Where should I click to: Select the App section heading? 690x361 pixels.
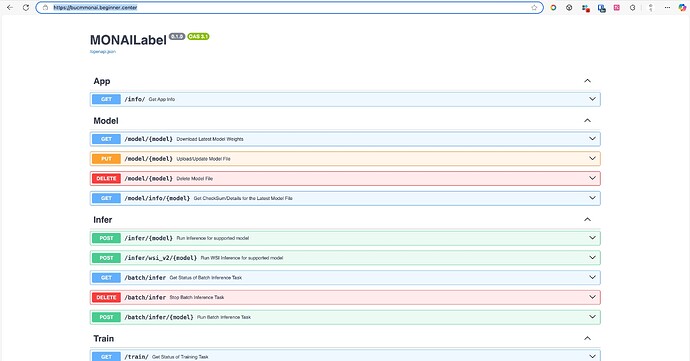[x=102, y=81]
